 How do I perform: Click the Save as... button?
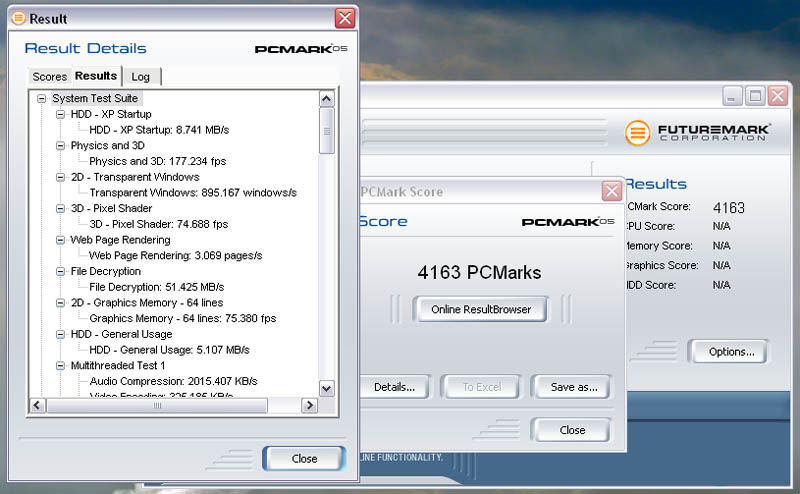coord(574,387)
